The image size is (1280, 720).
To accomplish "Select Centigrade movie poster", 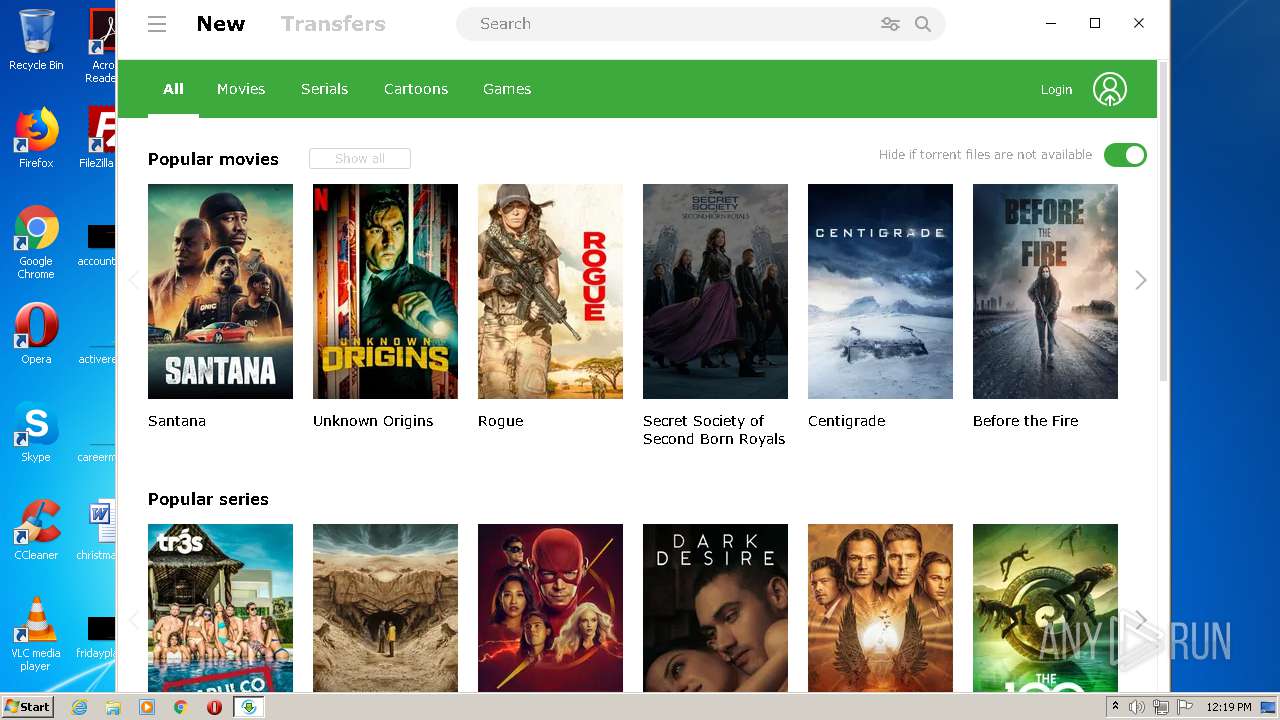I will pyautogui.click(x=880, y=291).
